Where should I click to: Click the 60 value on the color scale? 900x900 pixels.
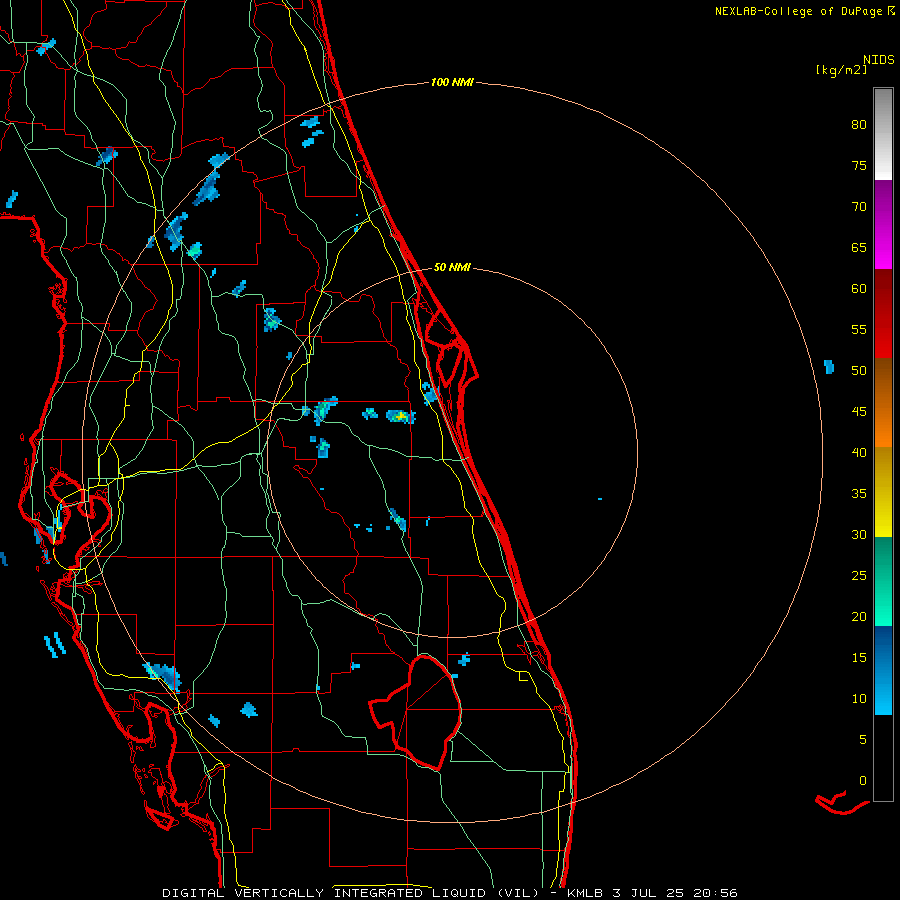pyautogui.click(x=859, y=289)
